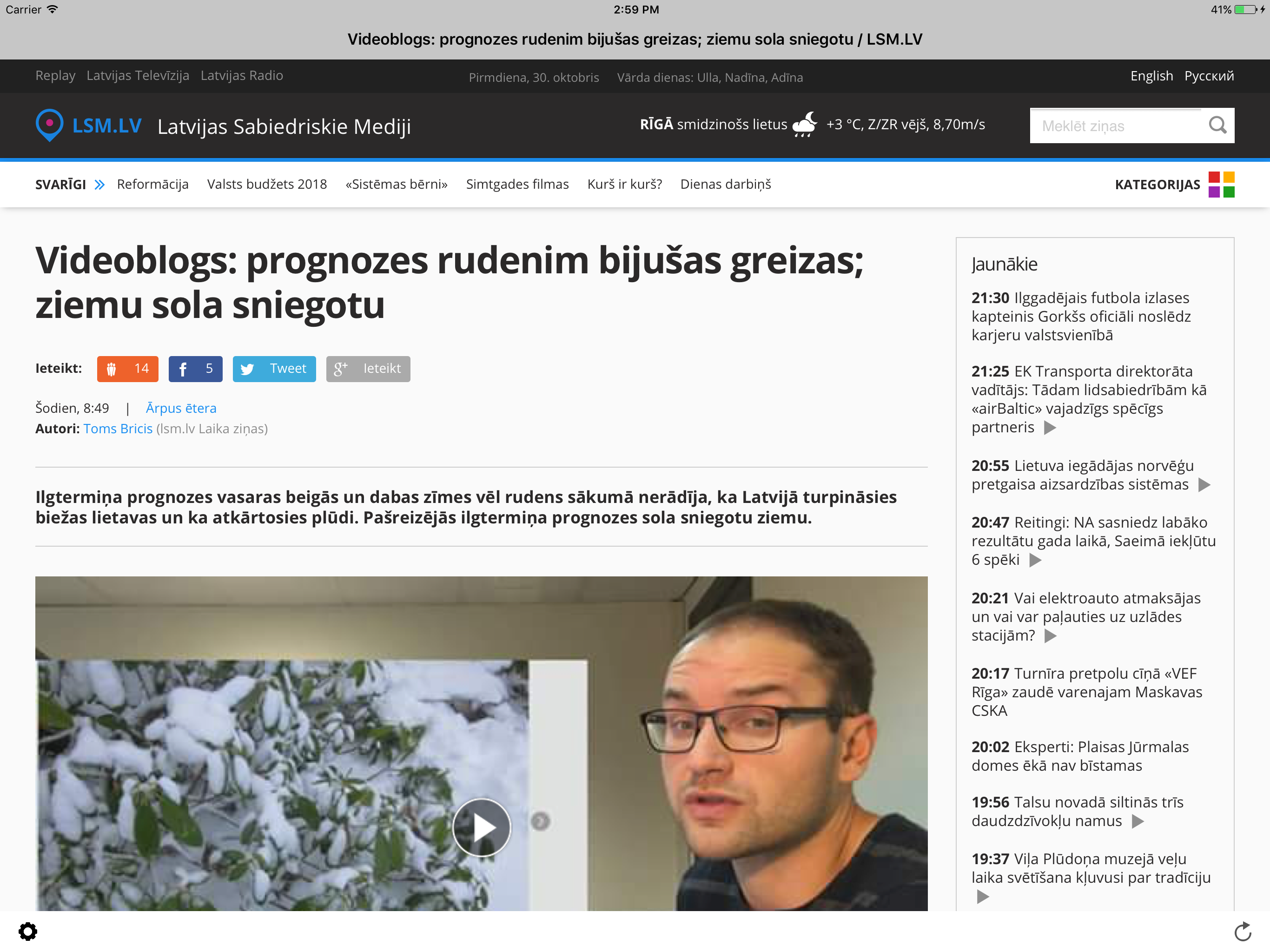Open author Toms Bricis link

pyautogui.click(x=118, y=429)
